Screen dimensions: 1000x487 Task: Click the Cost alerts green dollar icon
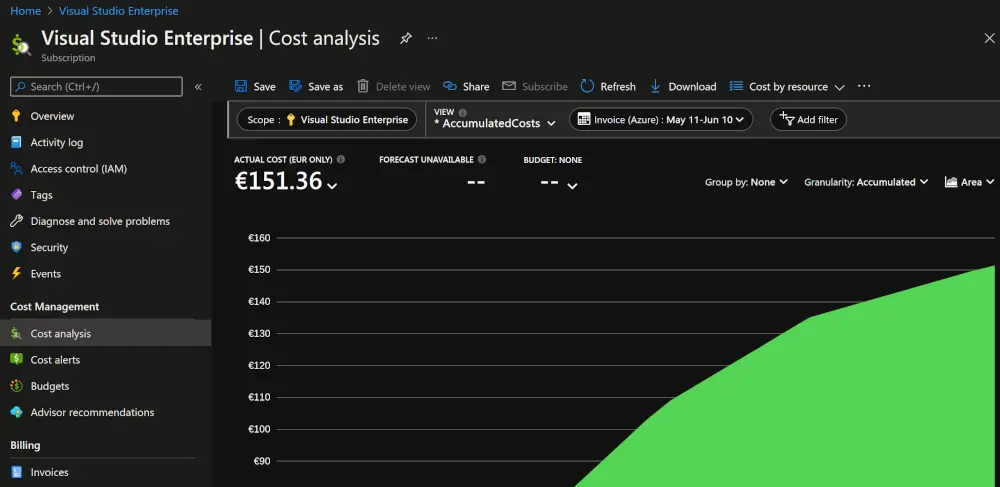point(17,360)
